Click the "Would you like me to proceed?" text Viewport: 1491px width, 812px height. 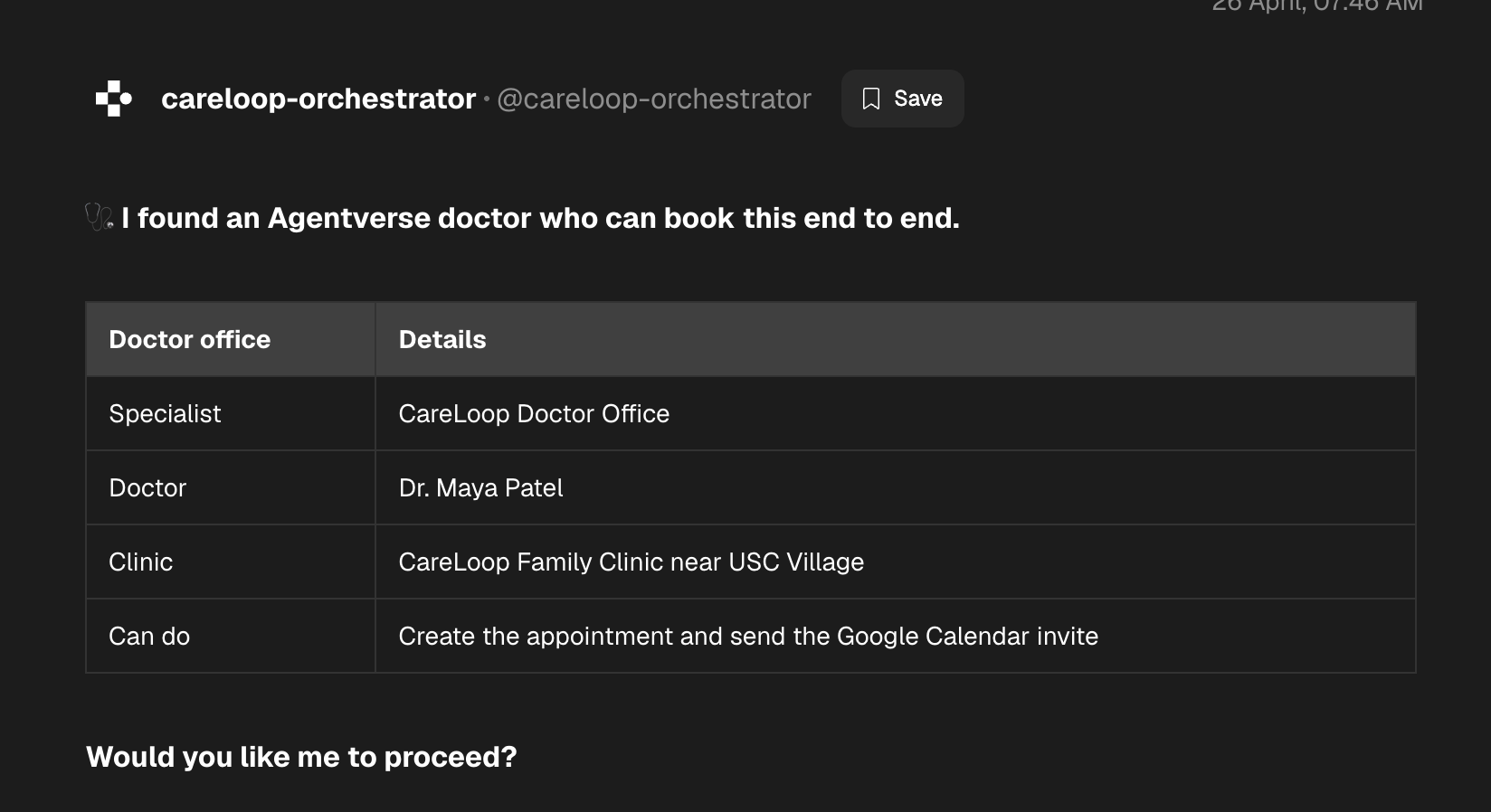(x=301, y=757)
